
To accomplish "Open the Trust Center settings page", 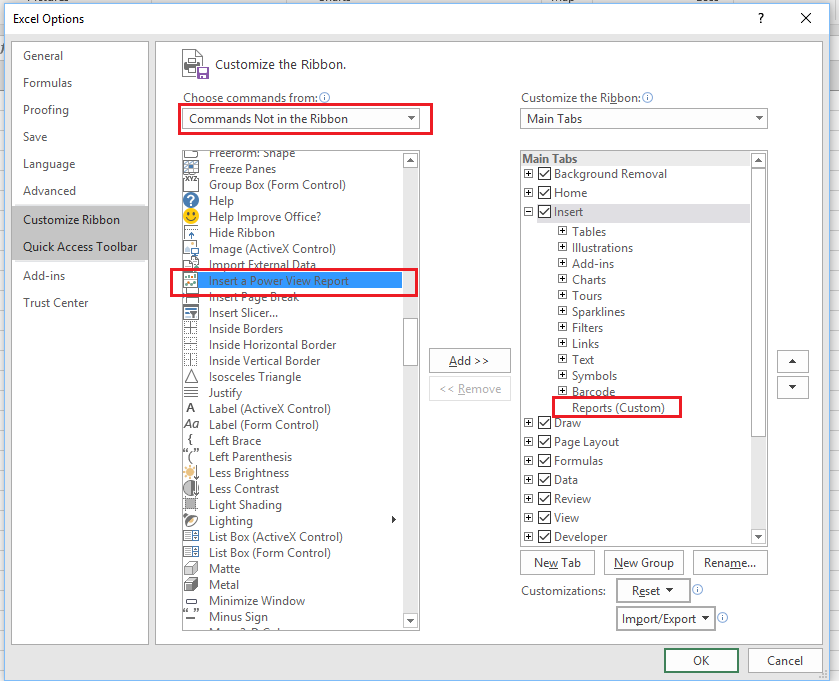I will 55,302.
